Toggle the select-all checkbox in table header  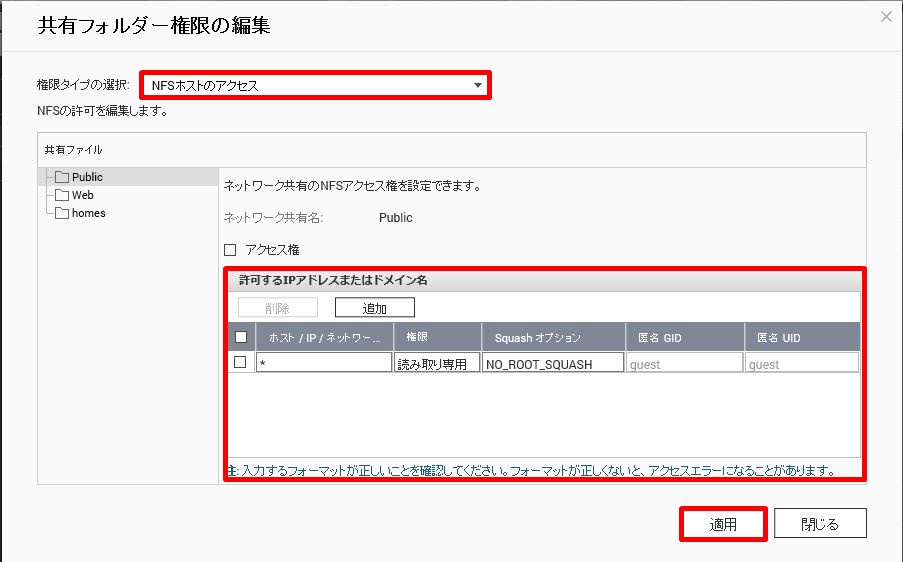click(240, 337)
